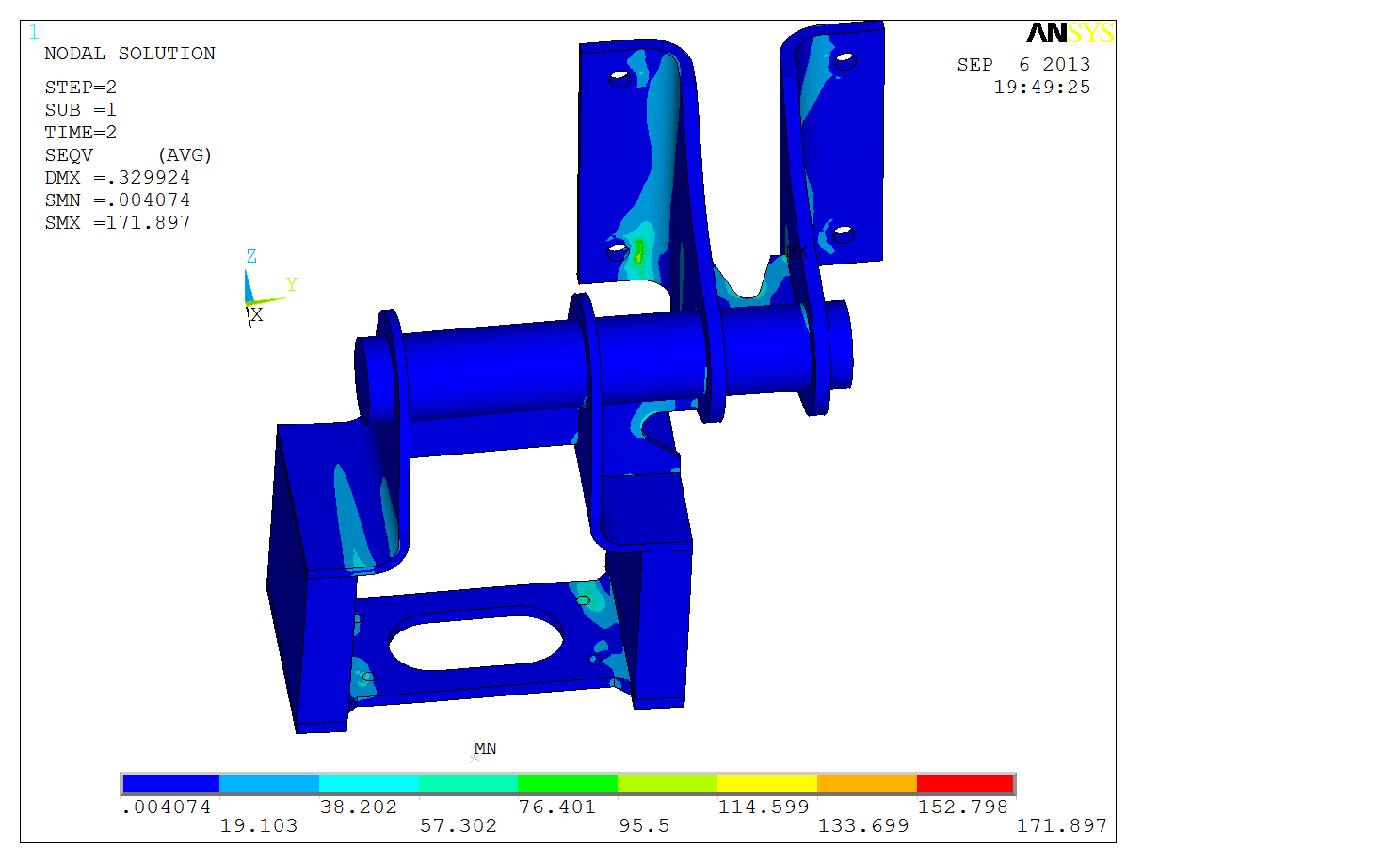The width and height of the screenshot is (1400, 863).
Task: Click the ANSYS logo
Action: (x=1070, y=34)
